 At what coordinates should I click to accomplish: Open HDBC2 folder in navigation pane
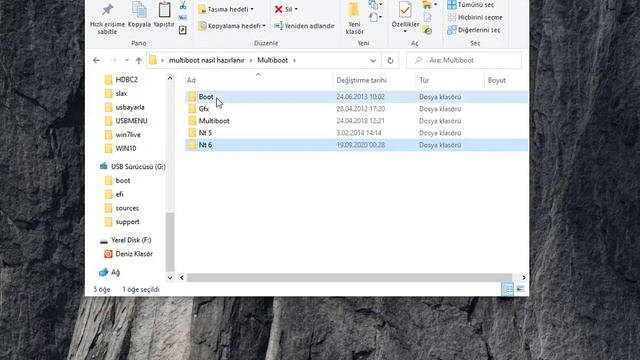coord(121,80)
